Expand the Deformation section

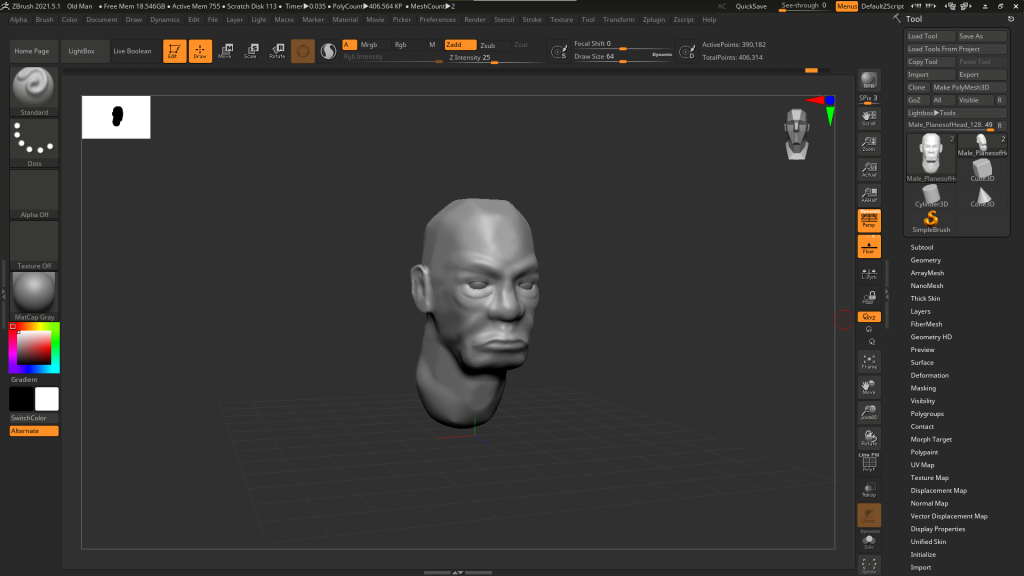[x=929, y=375]
